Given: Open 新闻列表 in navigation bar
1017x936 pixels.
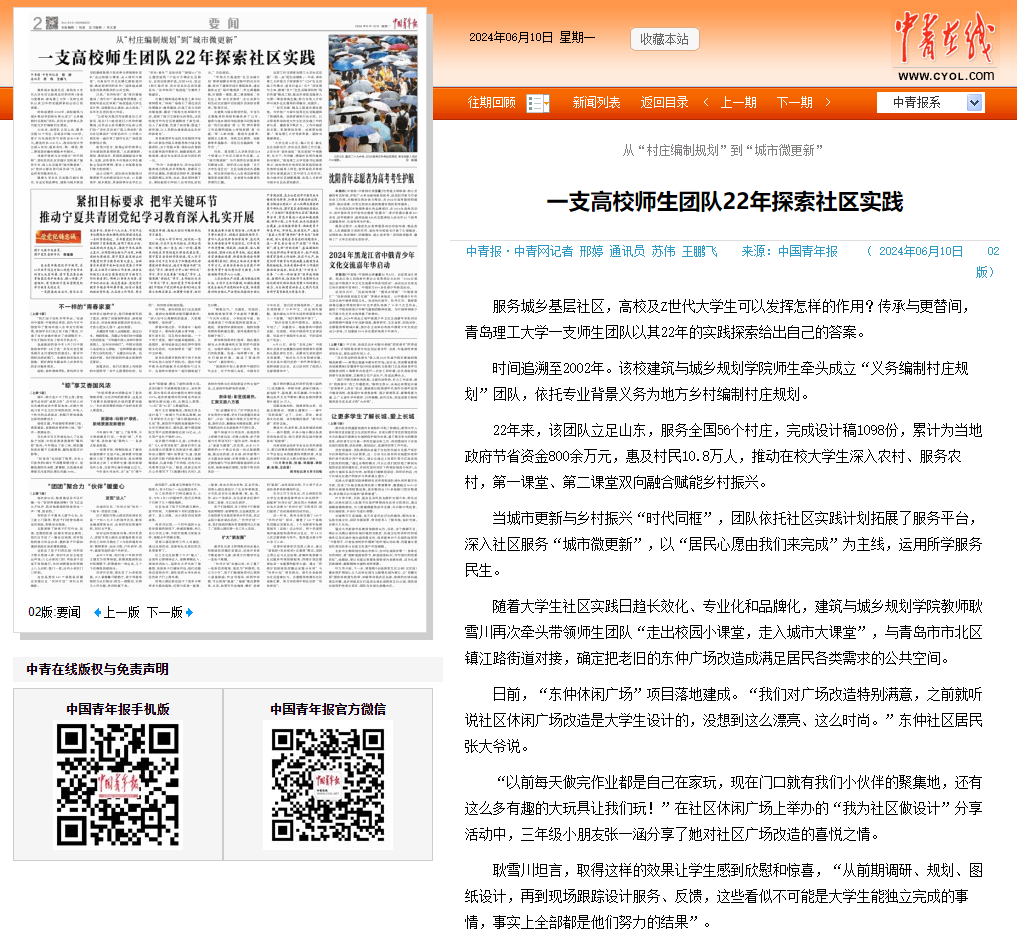Looking at the screenshot, I should (x=596, y=103).
